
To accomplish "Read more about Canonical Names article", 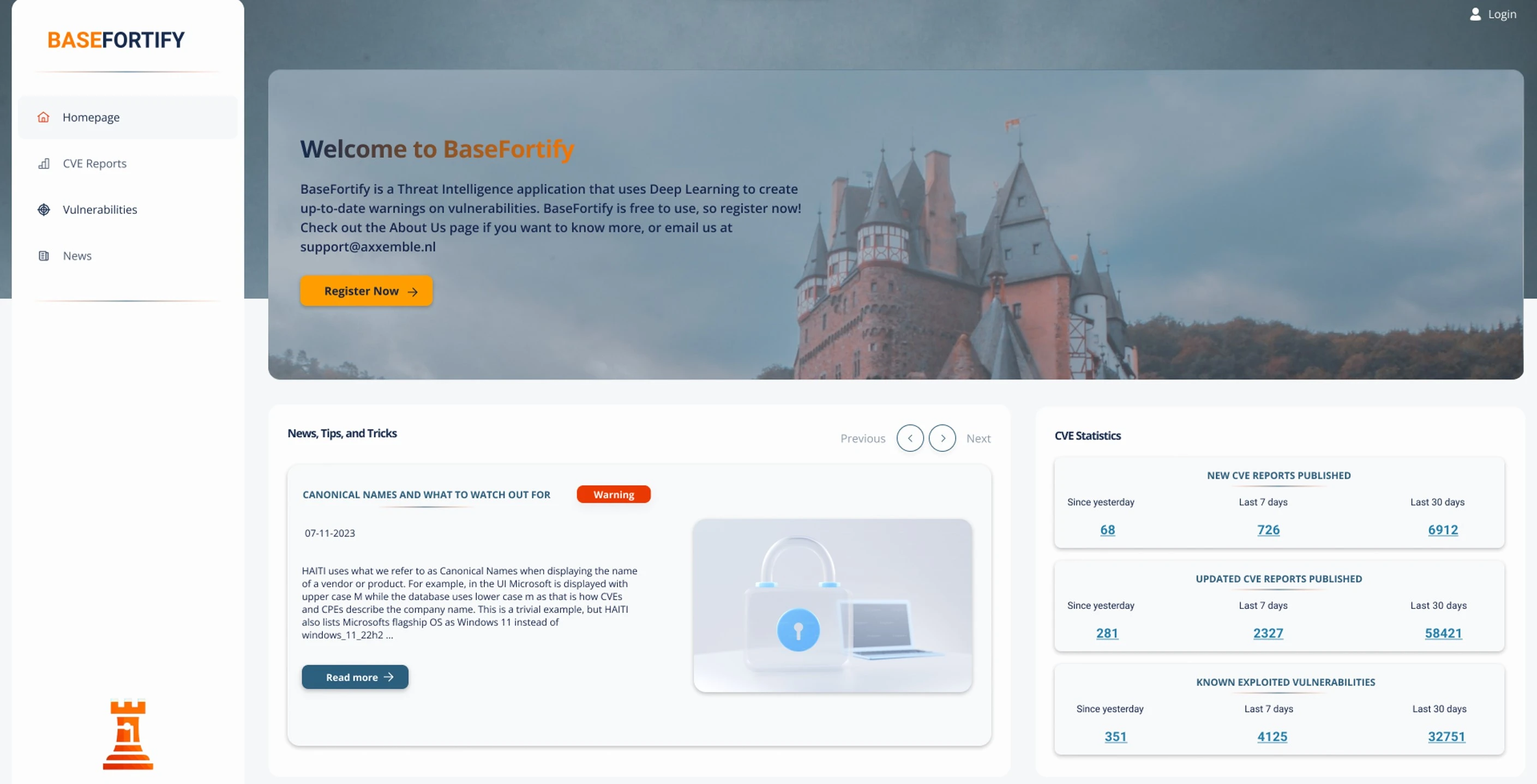I will tap(354, 677).
